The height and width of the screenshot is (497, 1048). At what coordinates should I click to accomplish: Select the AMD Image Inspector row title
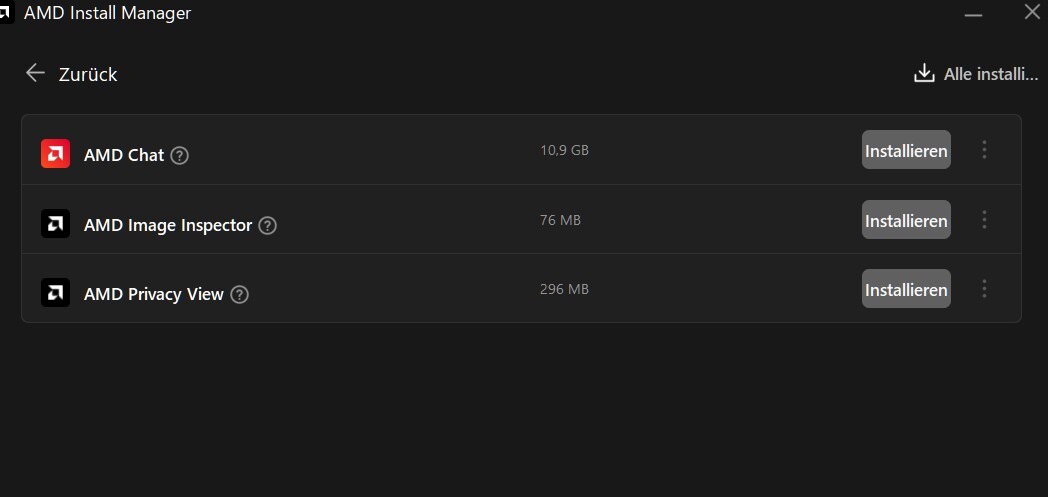[168, 225]
